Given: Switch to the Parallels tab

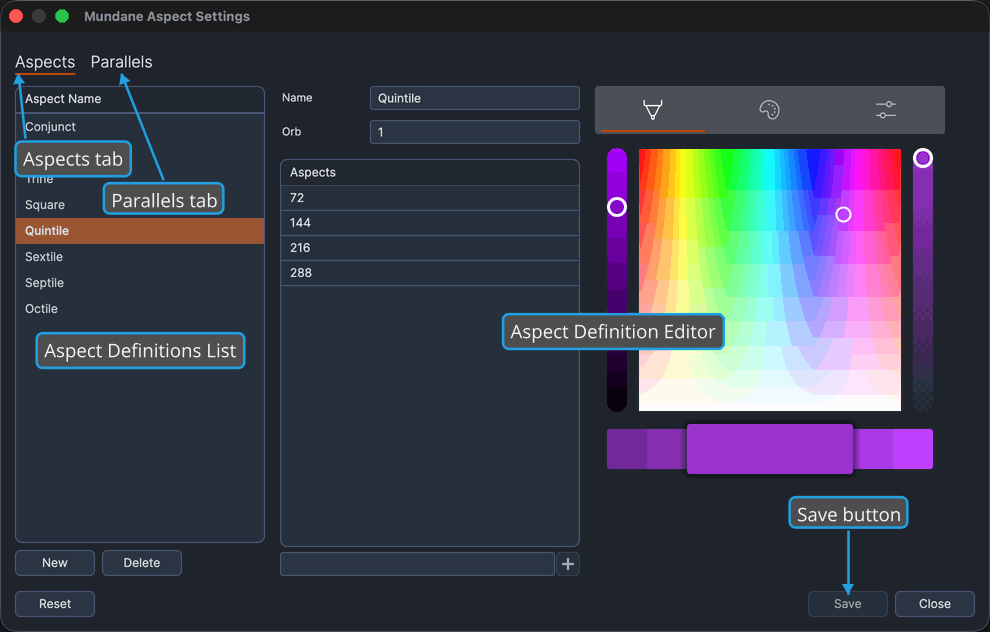Looking at the screenshot, I should 121,62.
